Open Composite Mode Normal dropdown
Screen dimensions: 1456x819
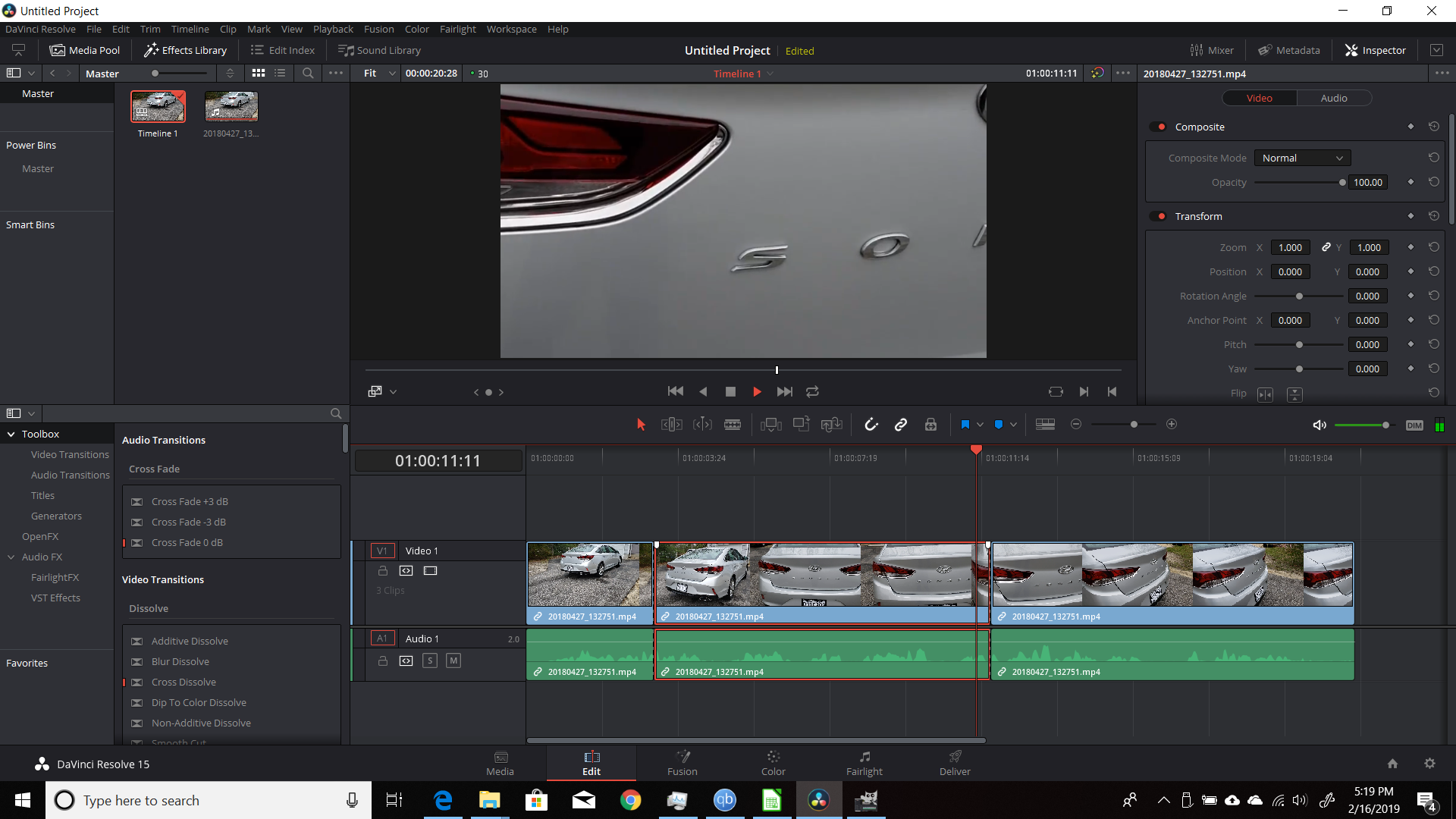coord(1302,158)
